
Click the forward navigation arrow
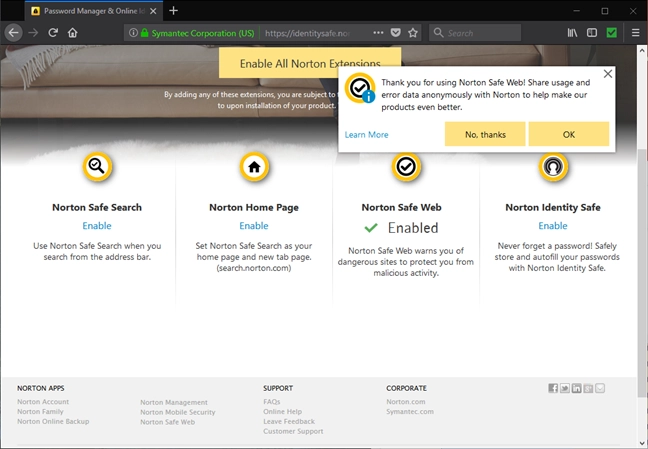coord(33,33)
